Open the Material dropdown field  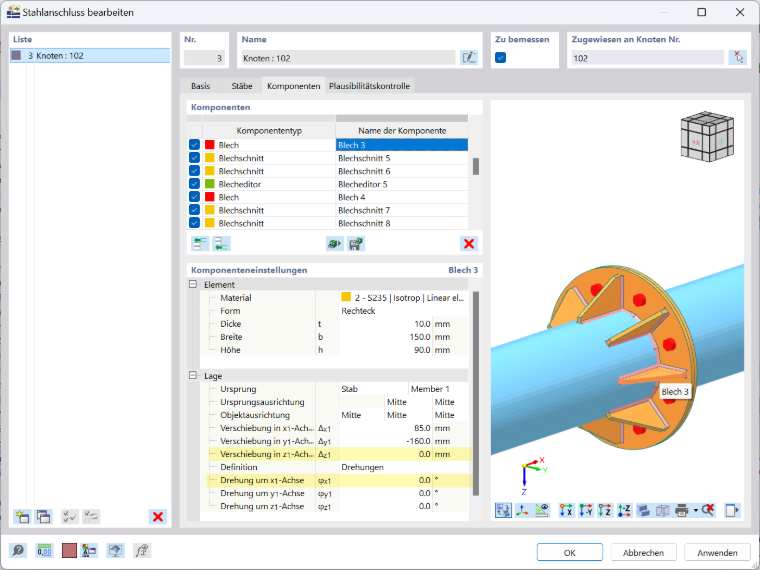tap(404, 298)
